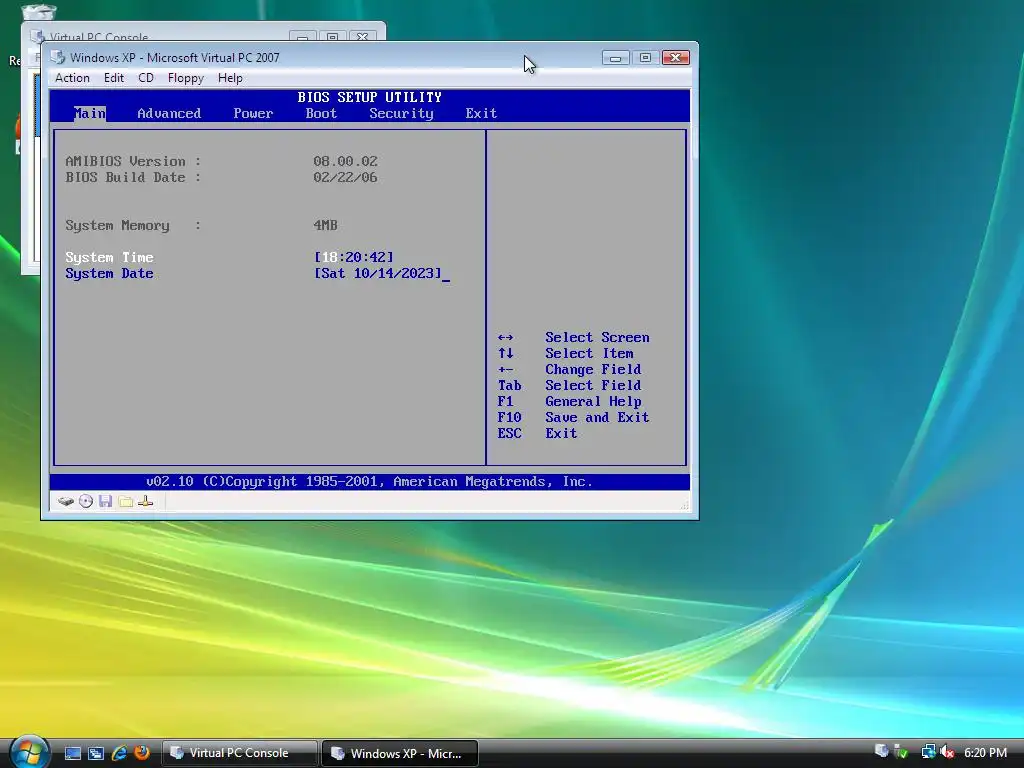The height and width of the screenshot is (768, 1024).
Task: Click the muted volume tray icon
Action: 947,752
